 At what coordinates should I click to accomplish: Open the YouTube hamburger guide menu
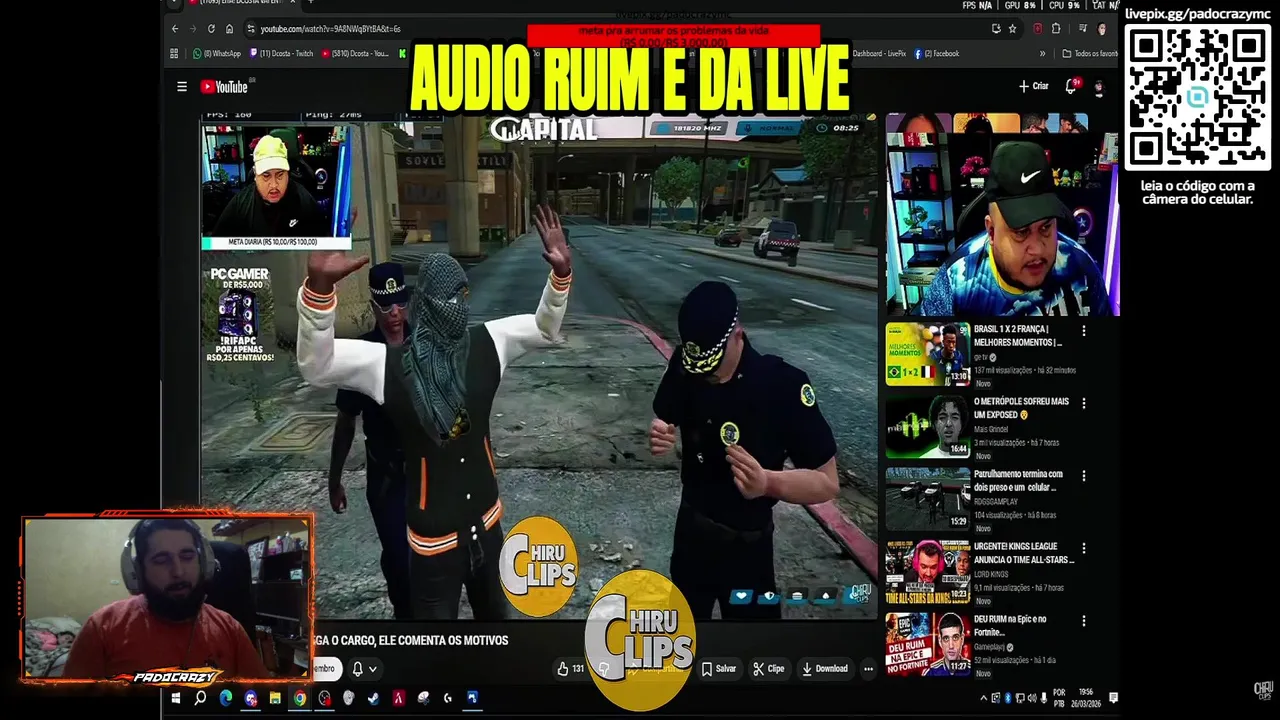click(182, 87)
